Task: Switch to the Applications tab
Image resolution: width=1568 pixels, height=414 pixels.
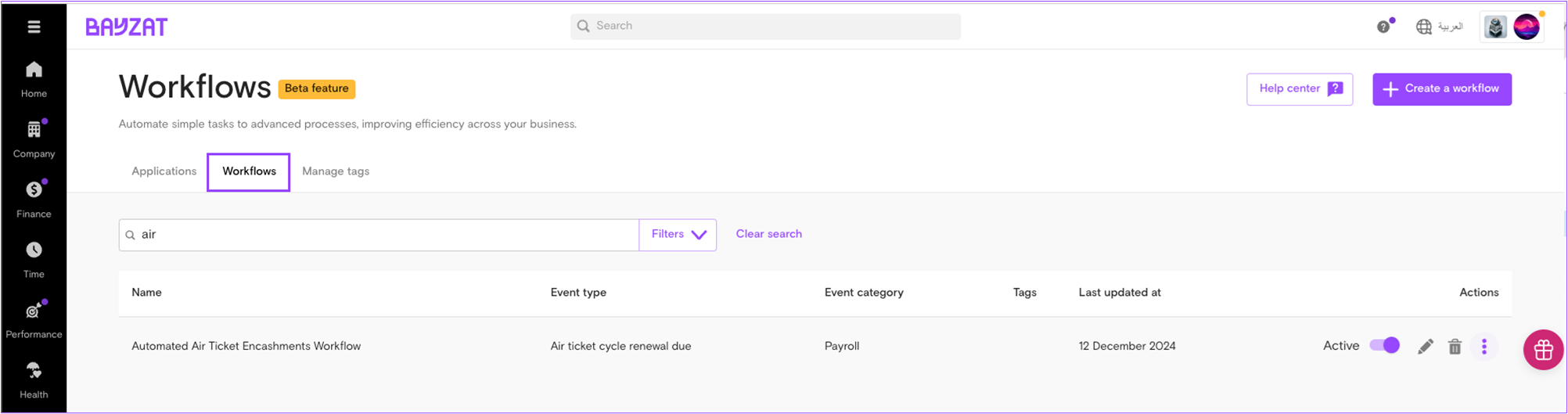Action: 164,171
